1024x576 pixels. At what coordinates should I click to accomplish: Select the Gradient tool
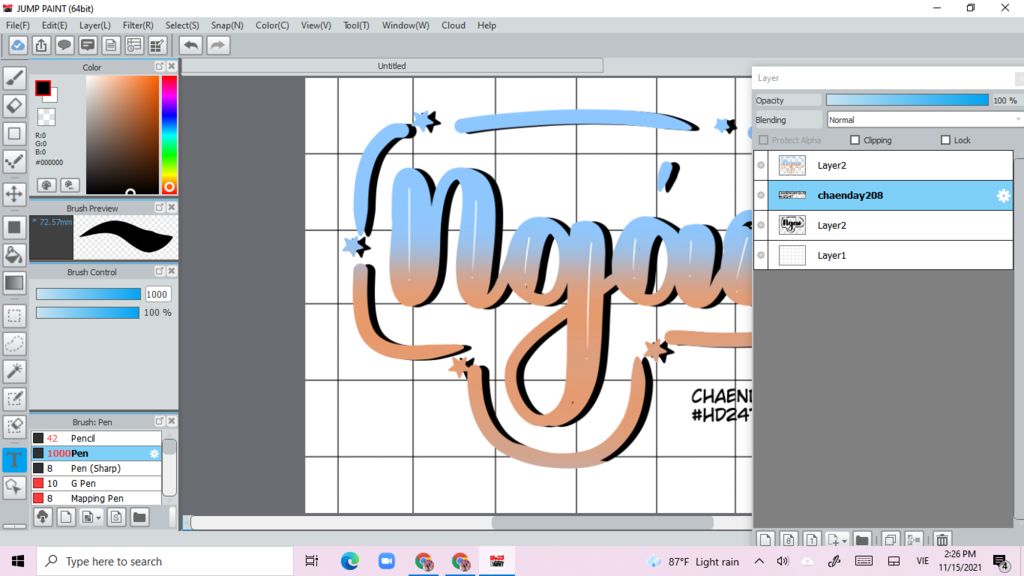[x=14, y=283]
